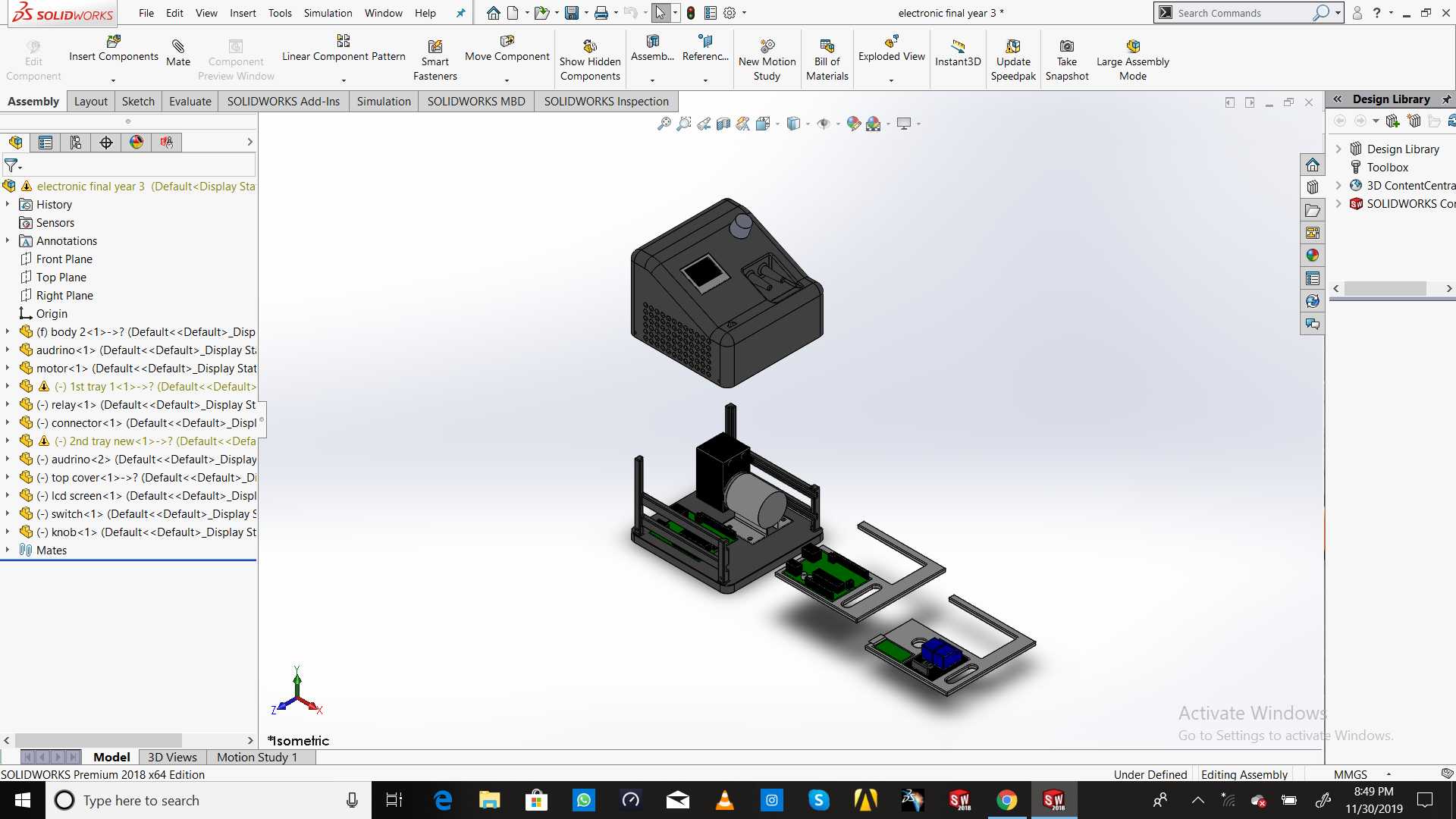Image resolution: width=1456 pixels, height=819 pixels.
Task: Open File Explorer task pane tab
Action: click(x=1313, y=210)
